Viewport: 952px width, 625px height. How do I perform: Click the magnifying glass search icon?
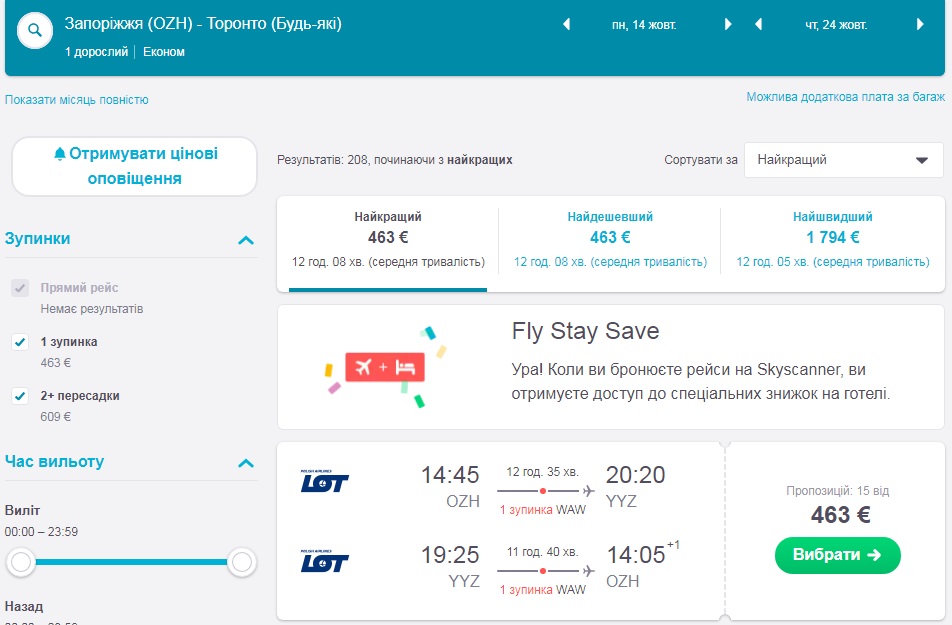(35, 31)
